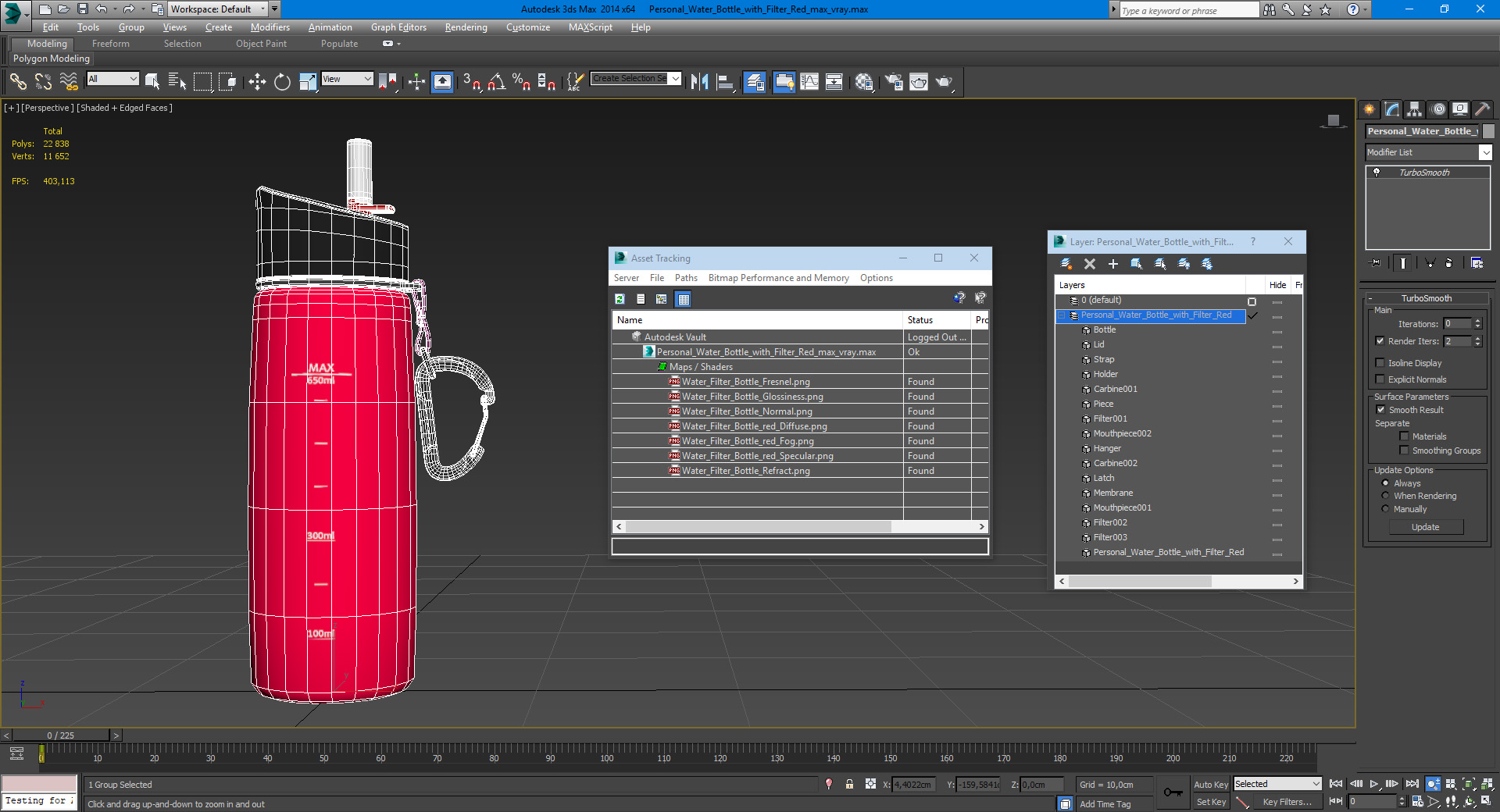This screenshot has width=1500, height=812.
Task: Select Manually update option
Action: [1386, 509]
